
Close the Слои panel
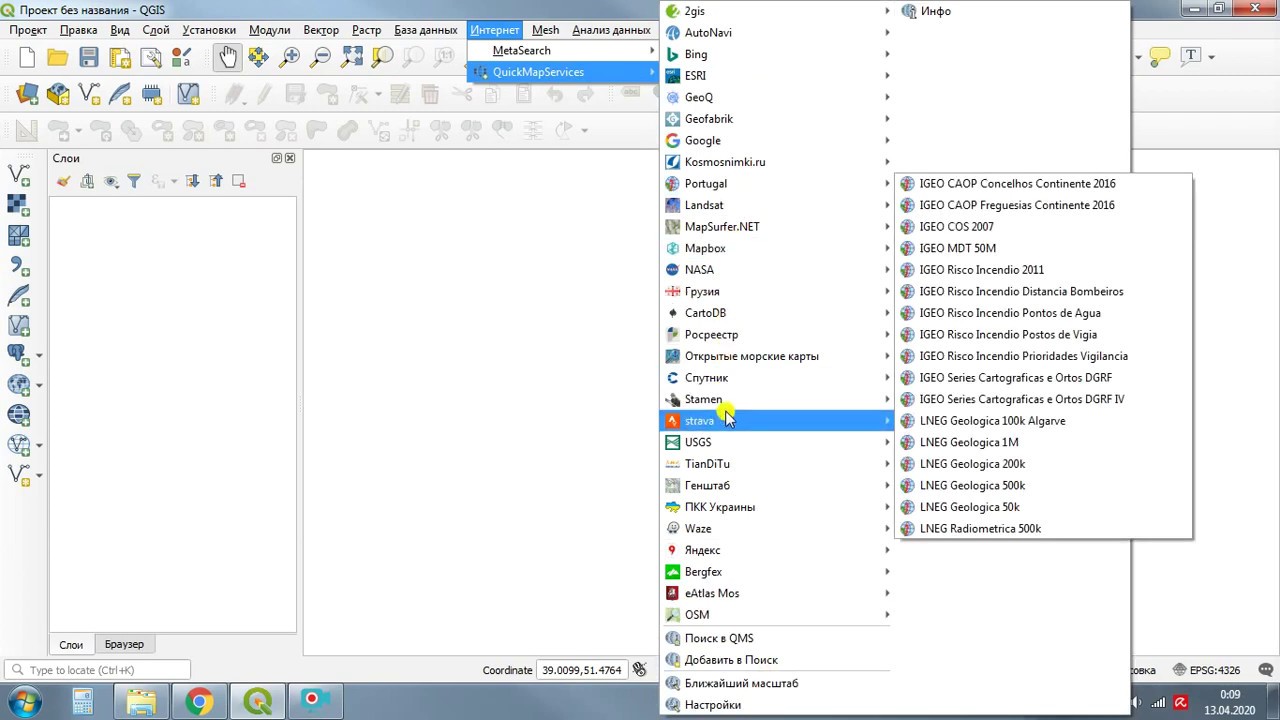(290, 158)
